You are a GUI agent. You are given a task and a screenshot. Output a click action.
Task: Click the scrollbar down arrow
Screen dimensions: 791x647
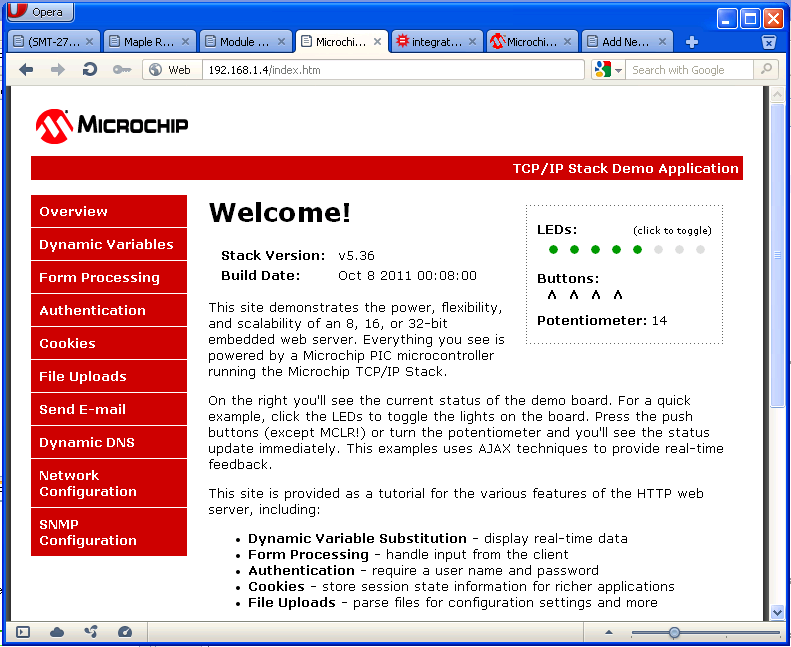(777, 613)
